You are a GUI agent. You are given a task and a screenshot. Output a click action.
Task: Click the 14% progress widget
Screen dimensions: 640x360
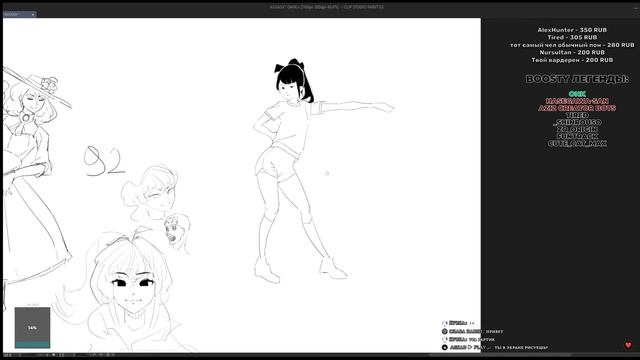[x=32, y=328]
